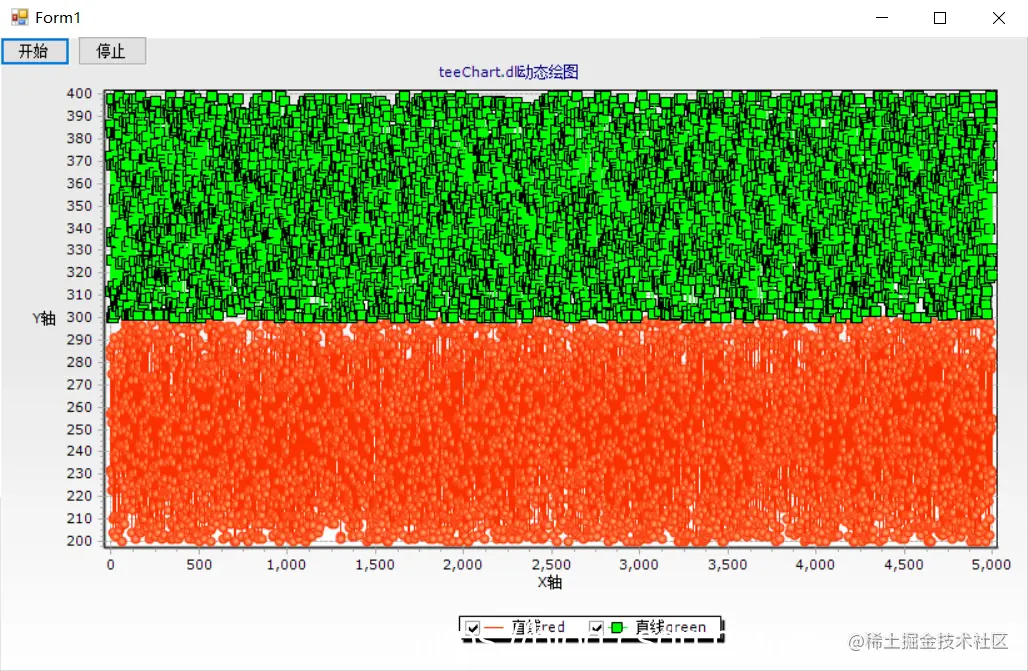Click the red line legend symbol
Viewport: 1028px width, 671px height.
click(x=493, y=628)
